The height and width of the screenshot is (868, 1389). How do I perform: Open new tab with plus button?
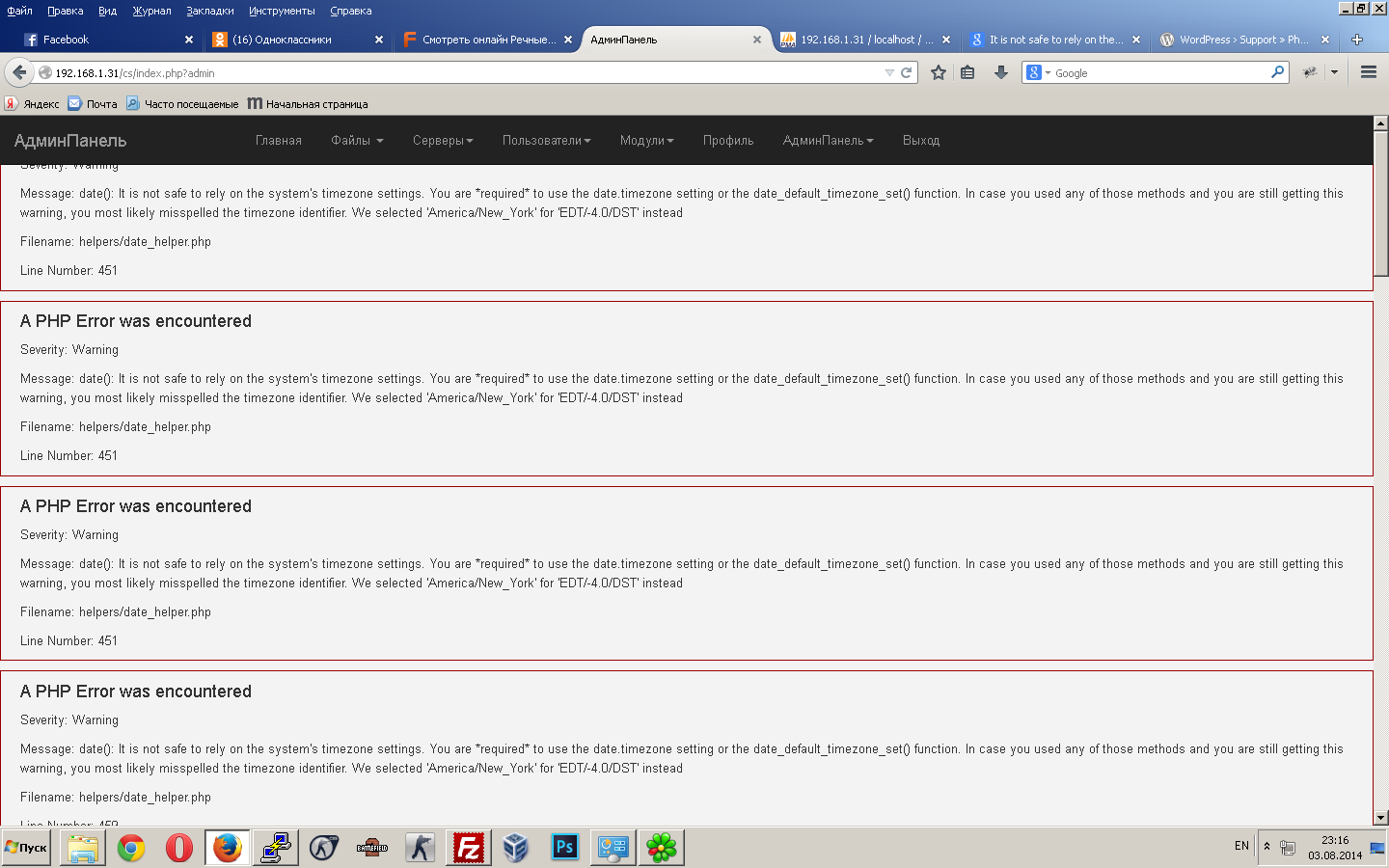[1357, 40]
